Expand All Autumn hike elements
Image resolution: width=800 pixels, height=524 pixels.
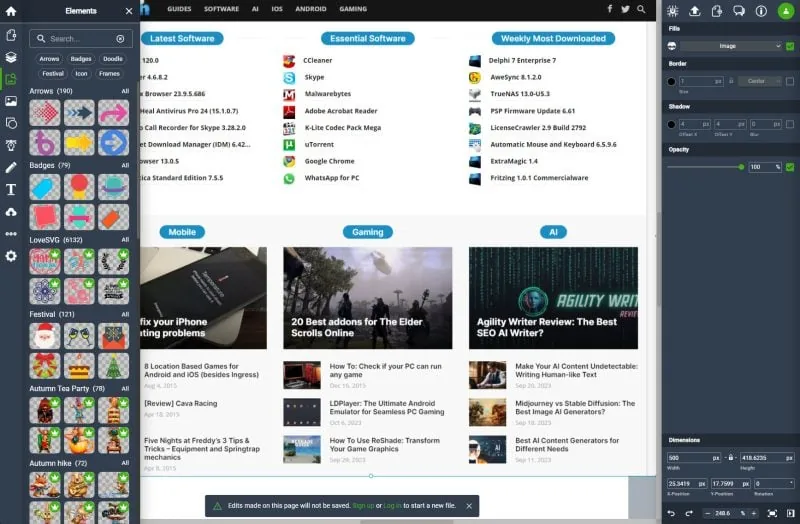(x=125, y=463)
